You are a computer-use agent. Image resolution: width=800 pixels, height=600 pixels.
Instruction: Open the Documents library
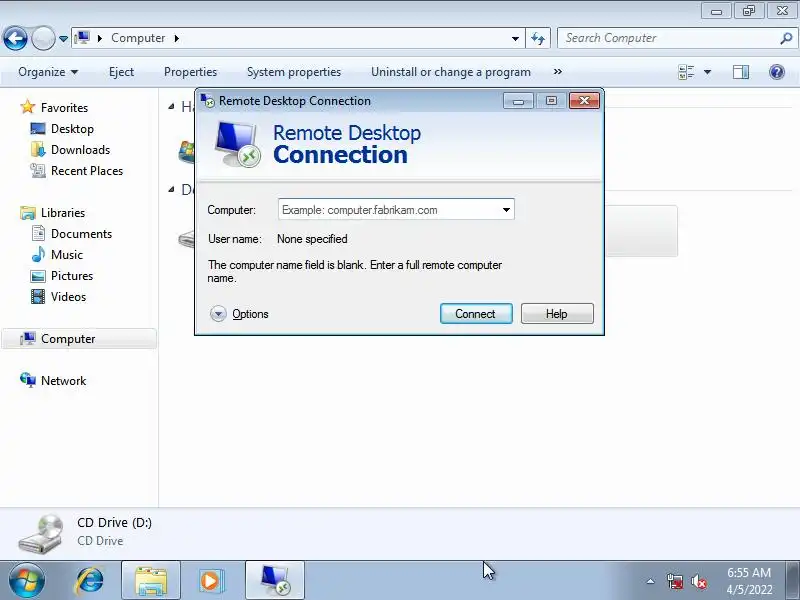pyautogui.click(x=82, y=234)
